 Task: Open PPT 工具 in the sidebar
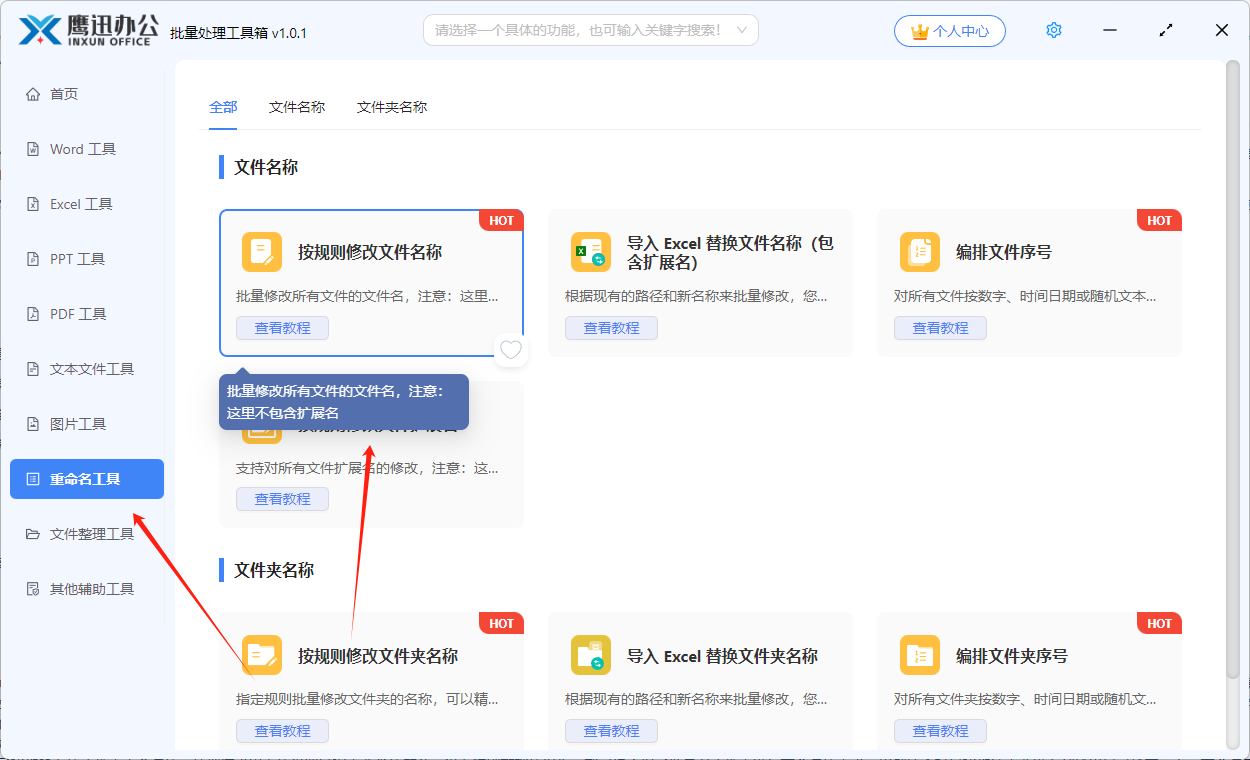pyautogui.click(x=87, y=259)
